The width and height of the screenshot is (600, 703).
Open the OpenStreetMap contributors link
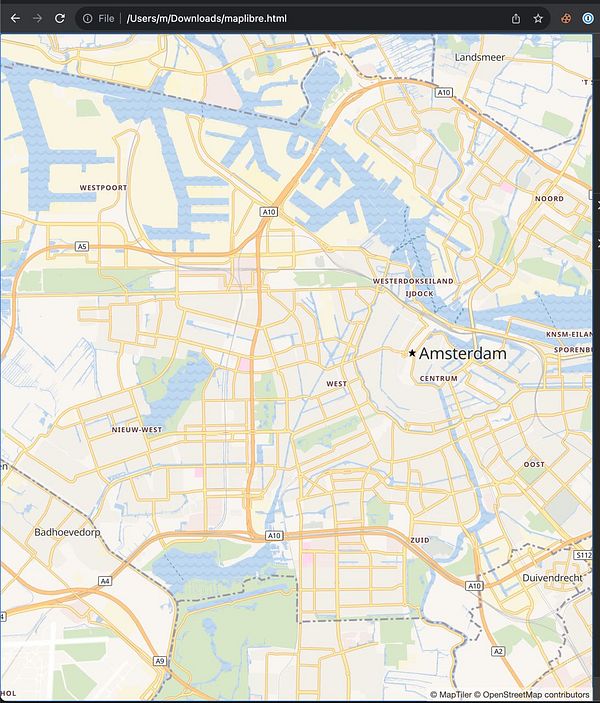[x=532, y=694]
